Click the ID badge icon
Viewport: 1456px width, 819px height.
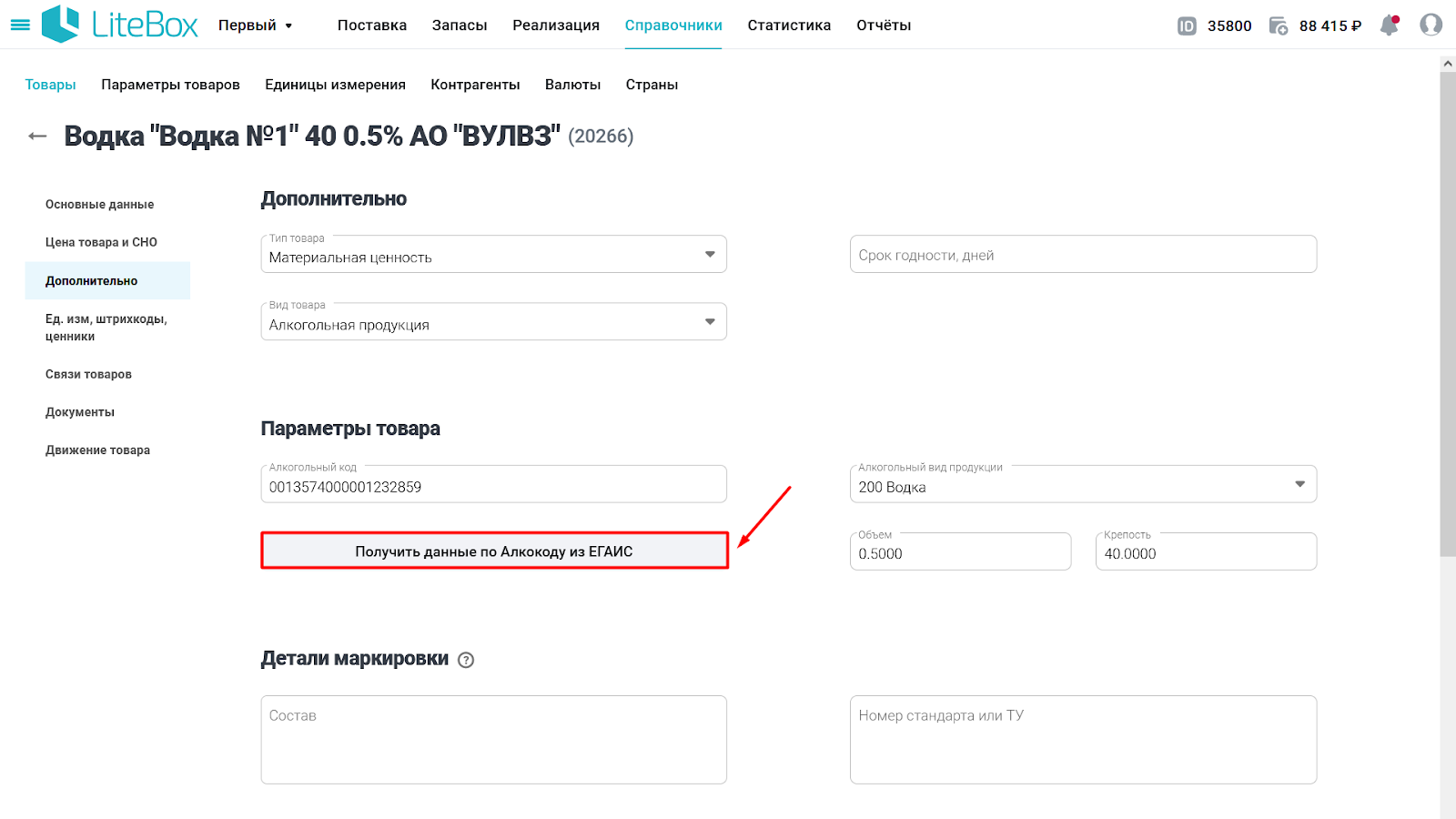point(1187,26)
